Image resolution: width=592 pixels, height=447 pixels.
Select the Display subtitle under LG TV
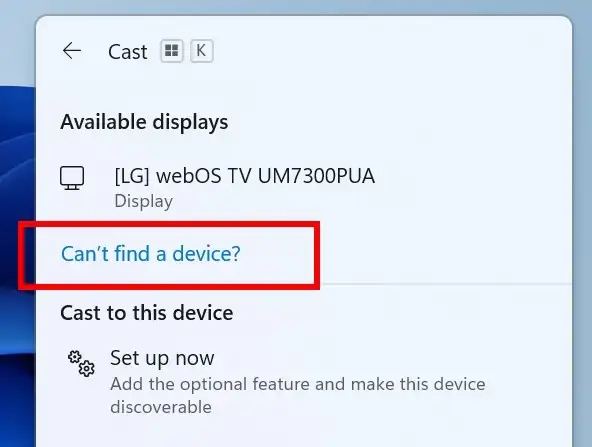tap(144, 201)
